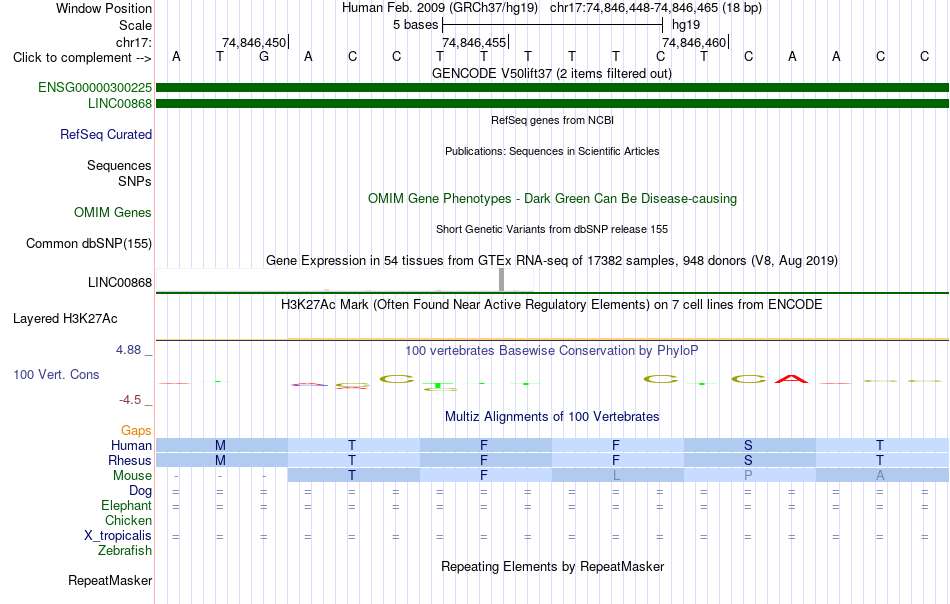The width and height of the screenshot is (950, 604).
Task: Click the gray GTEx expression bar
Action: coord(502,280)
